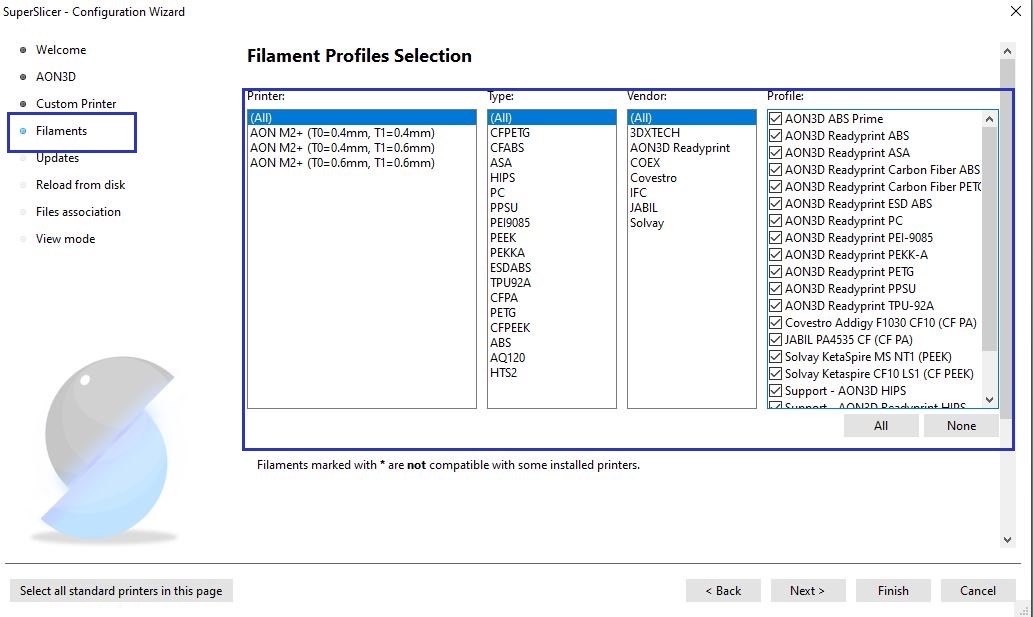Screen dimensions: 1033x617
Task: Pick ESDABS in the Type list
Action: click(x=551, y=268)
